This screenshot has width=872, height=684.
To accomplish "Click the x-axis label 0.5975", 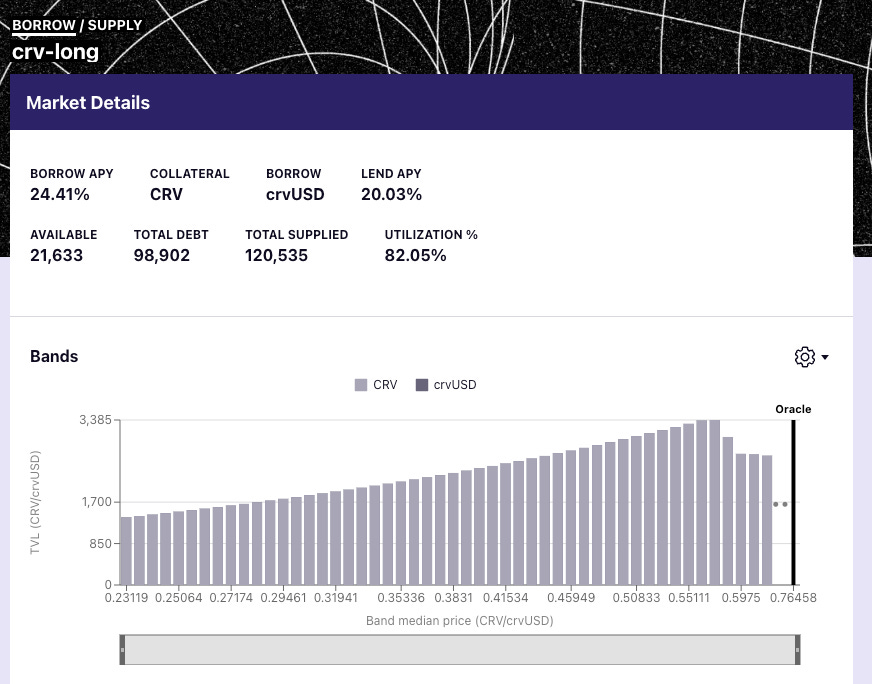I will pyautogui.click(x=741, y=598).
